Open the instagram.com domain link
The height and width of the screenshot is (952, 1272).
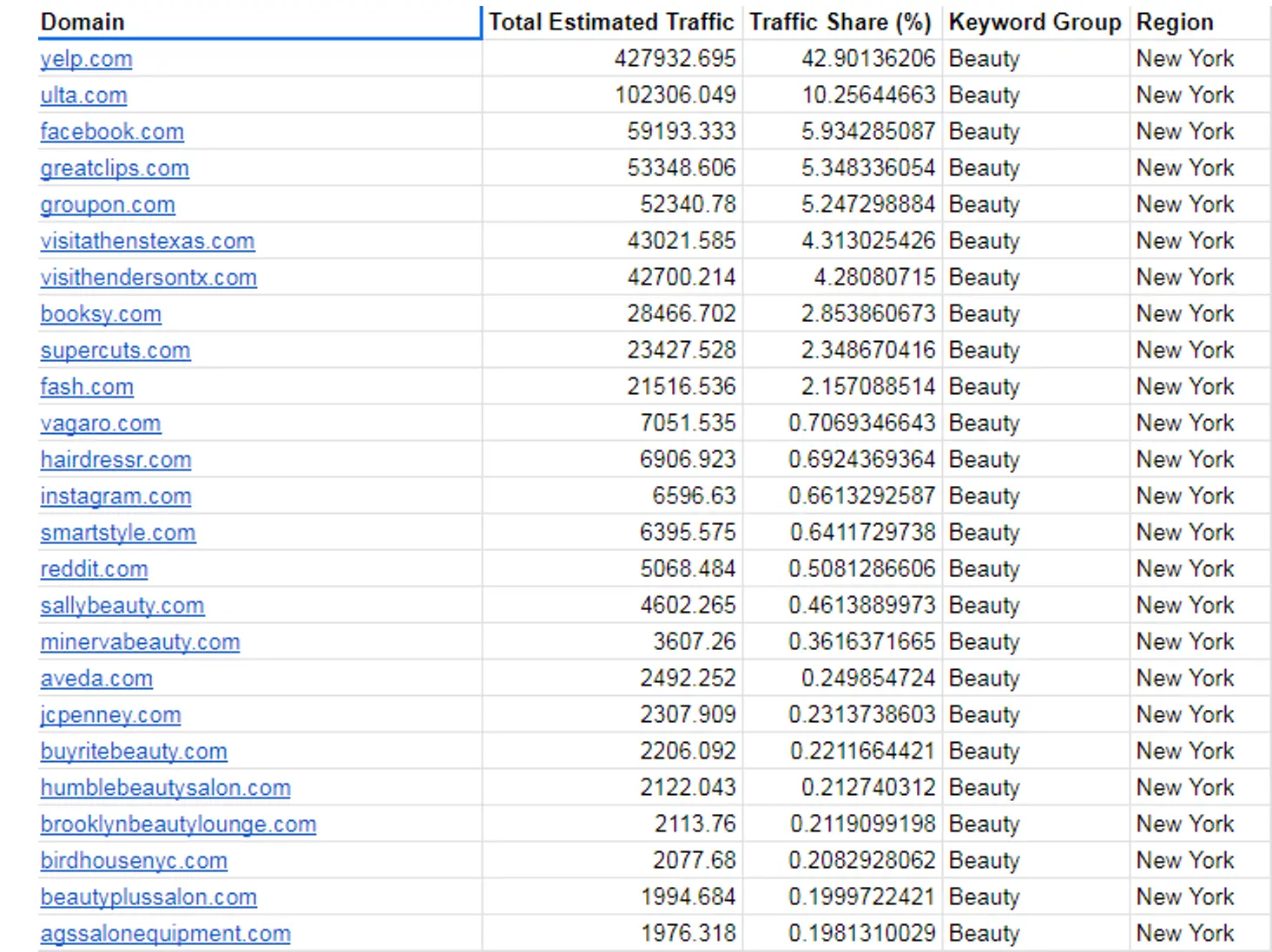click(115, 496)
